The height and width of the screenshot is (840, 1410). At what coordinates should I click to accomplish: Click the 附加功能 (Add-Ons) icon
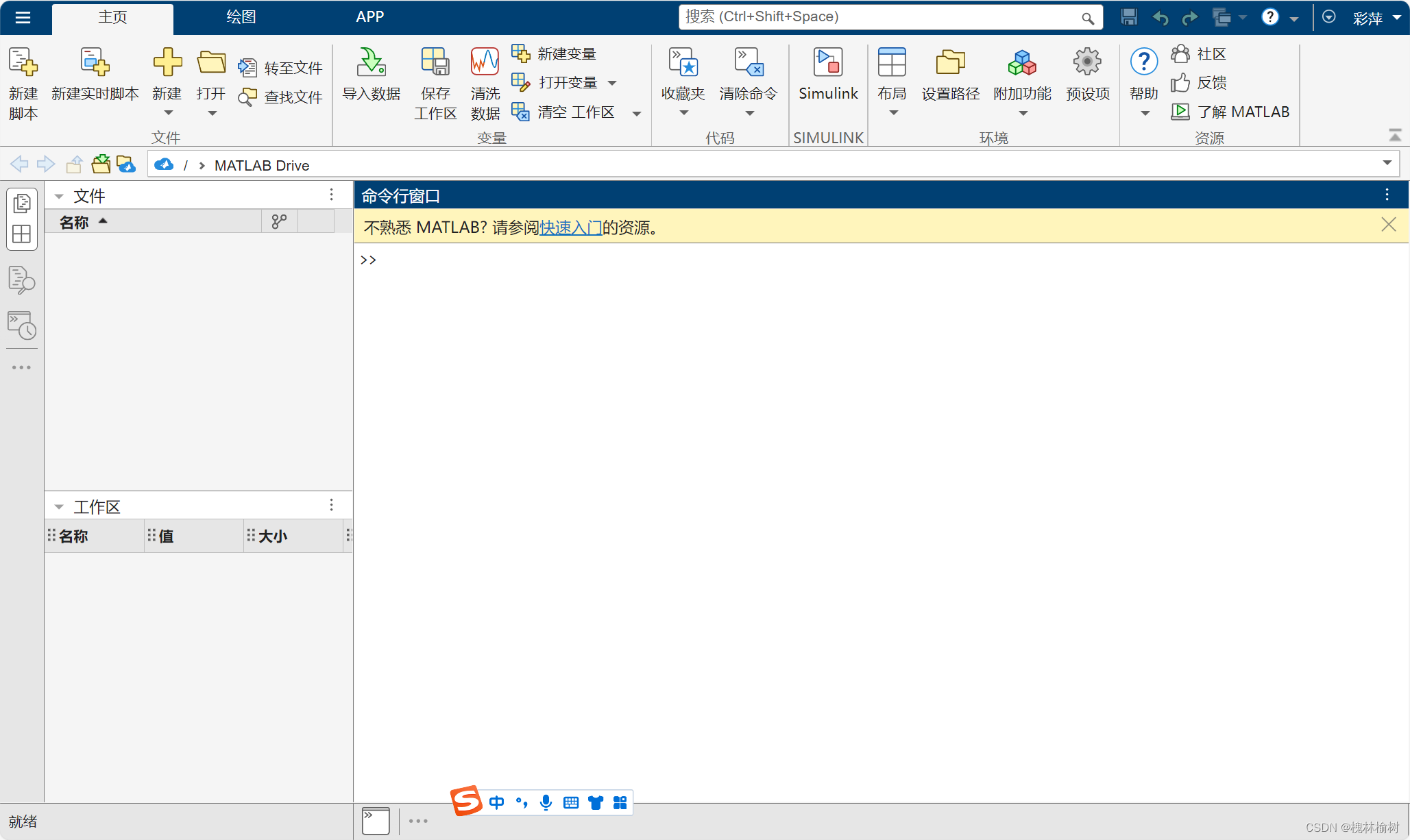coord(1022,62)
